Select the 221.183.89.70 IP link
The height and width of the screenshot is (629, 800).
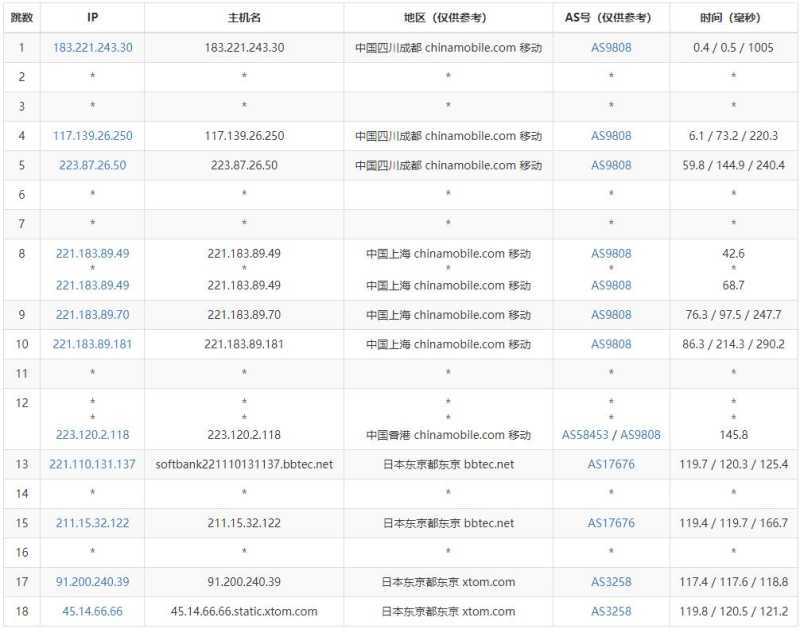[91, 314]
